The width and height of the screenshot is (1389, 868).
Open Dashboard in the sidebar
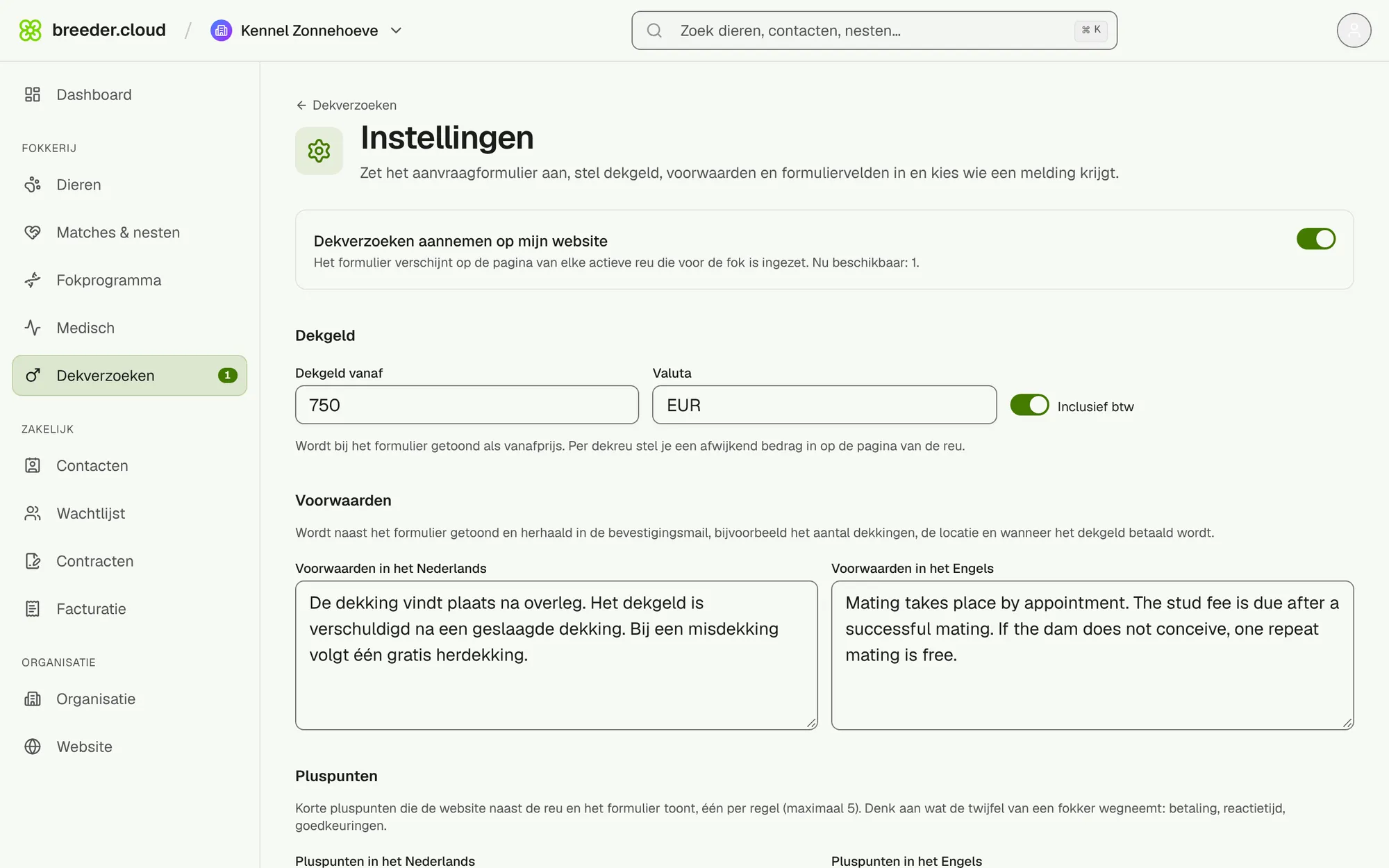click(x=130, y=94)
